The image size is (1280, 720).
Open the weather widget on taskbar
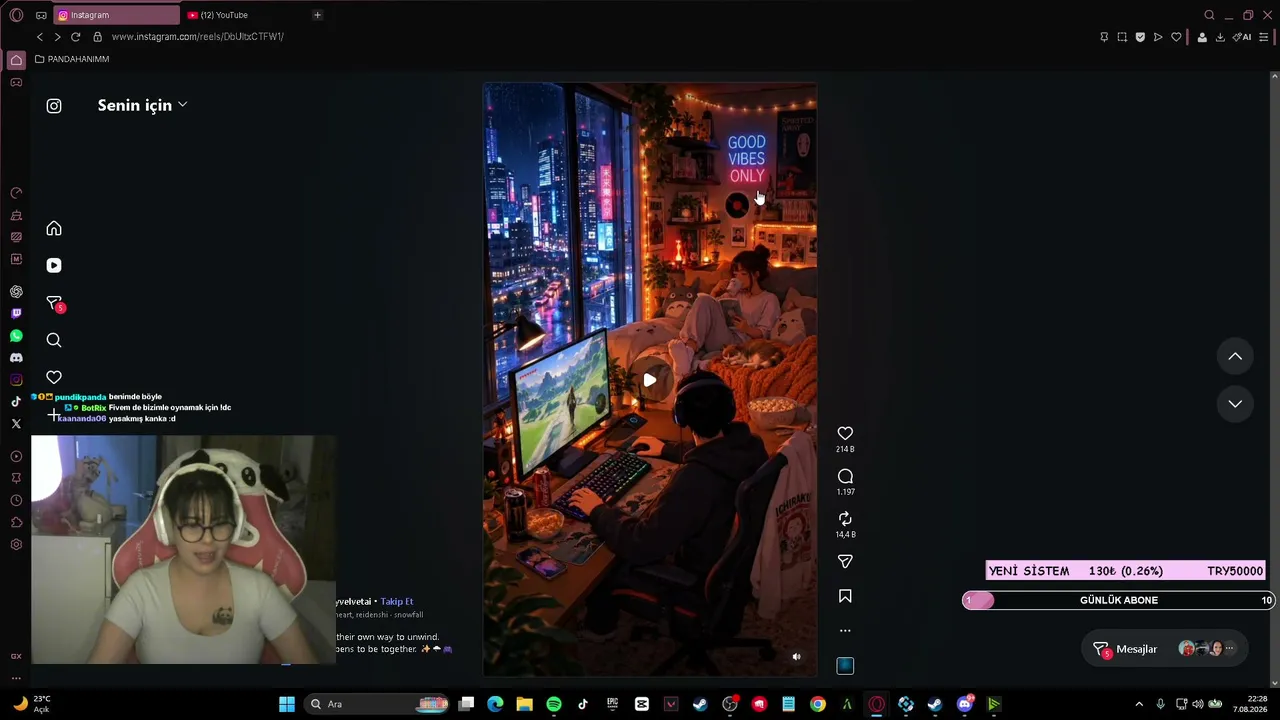coord(30,704)
